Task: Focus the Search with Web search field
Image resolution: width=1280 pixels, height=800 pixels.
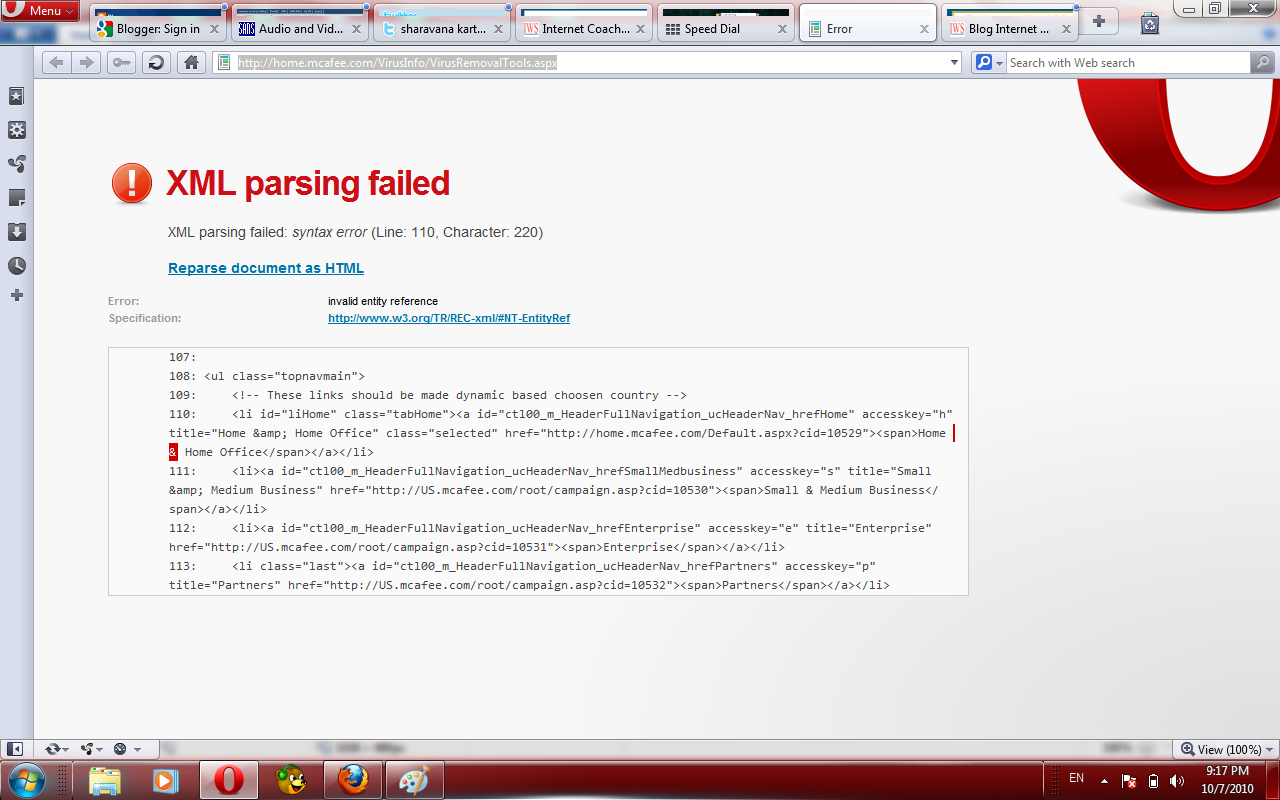Action: click(1127, 63)
